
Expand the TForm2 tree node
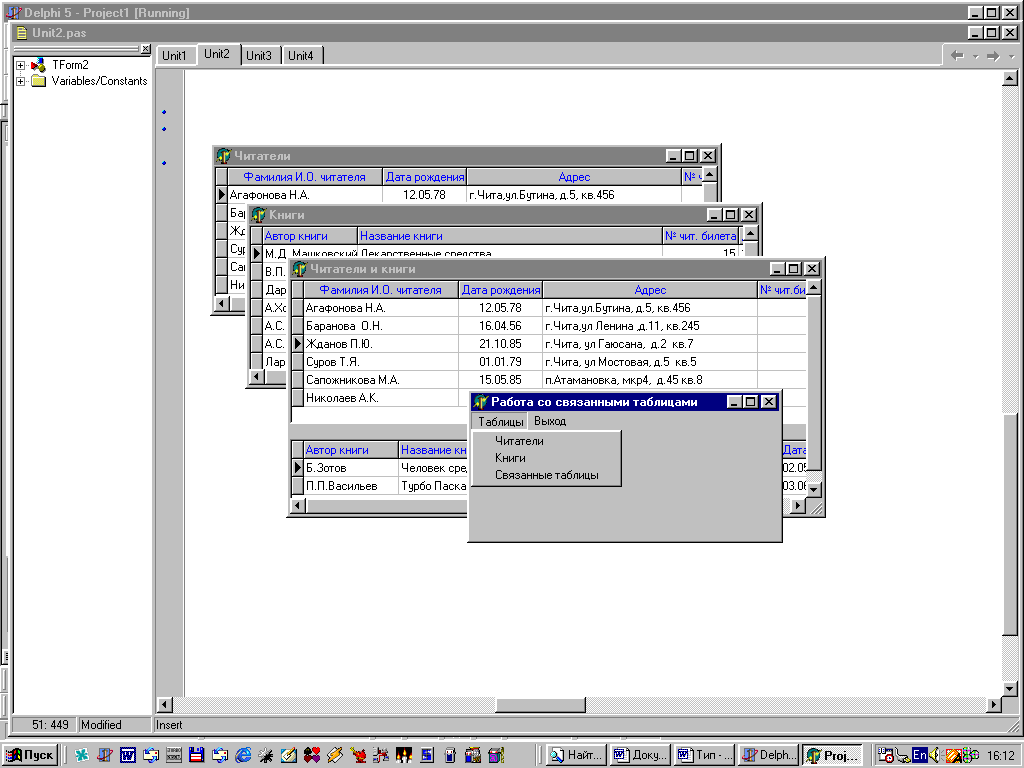click(20, 65)
